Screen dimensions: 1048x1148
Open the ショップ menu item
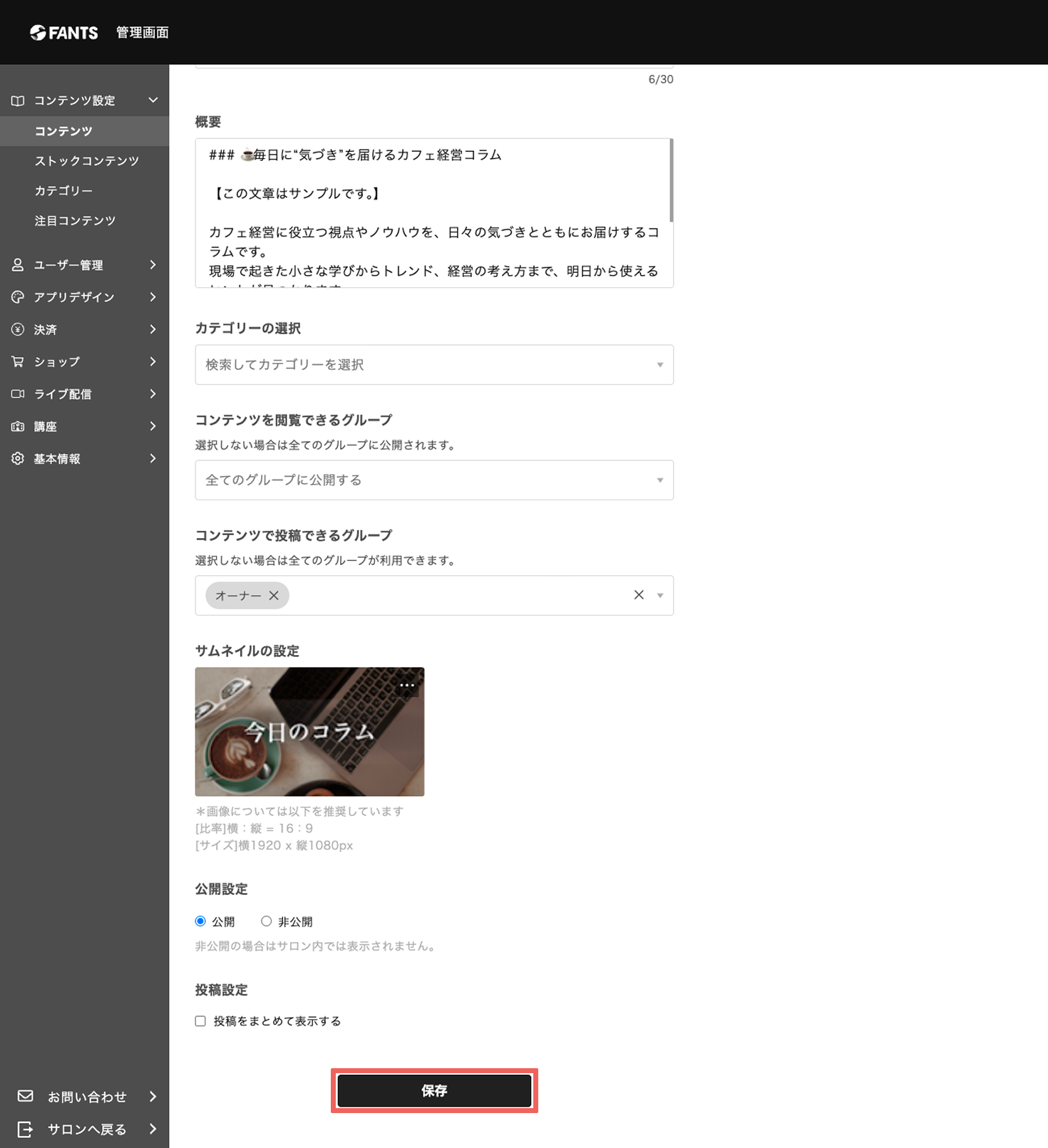pyautogui.click(x=84, y=362)
